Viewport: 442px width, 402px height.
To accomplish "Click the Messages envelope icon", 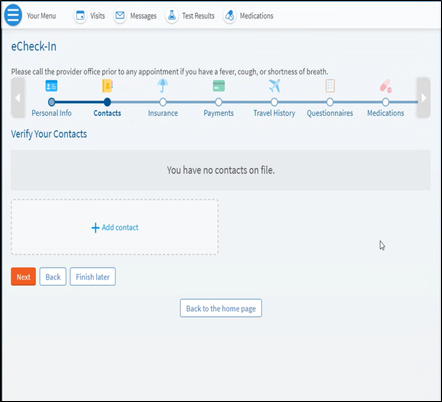I will (120, 16).
